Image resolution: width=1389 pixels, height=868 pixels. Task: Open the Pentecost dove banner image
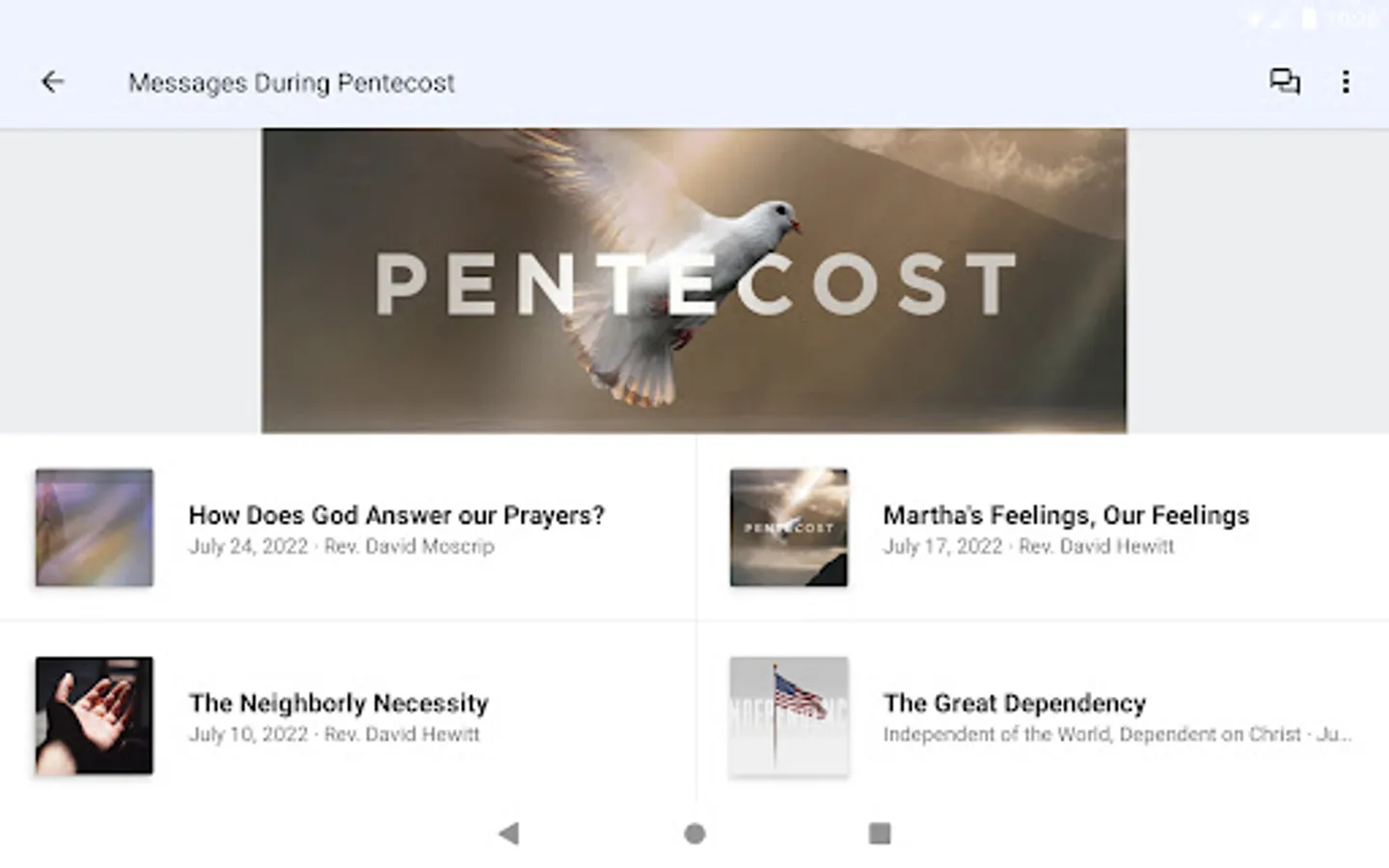tap(694, 281)
